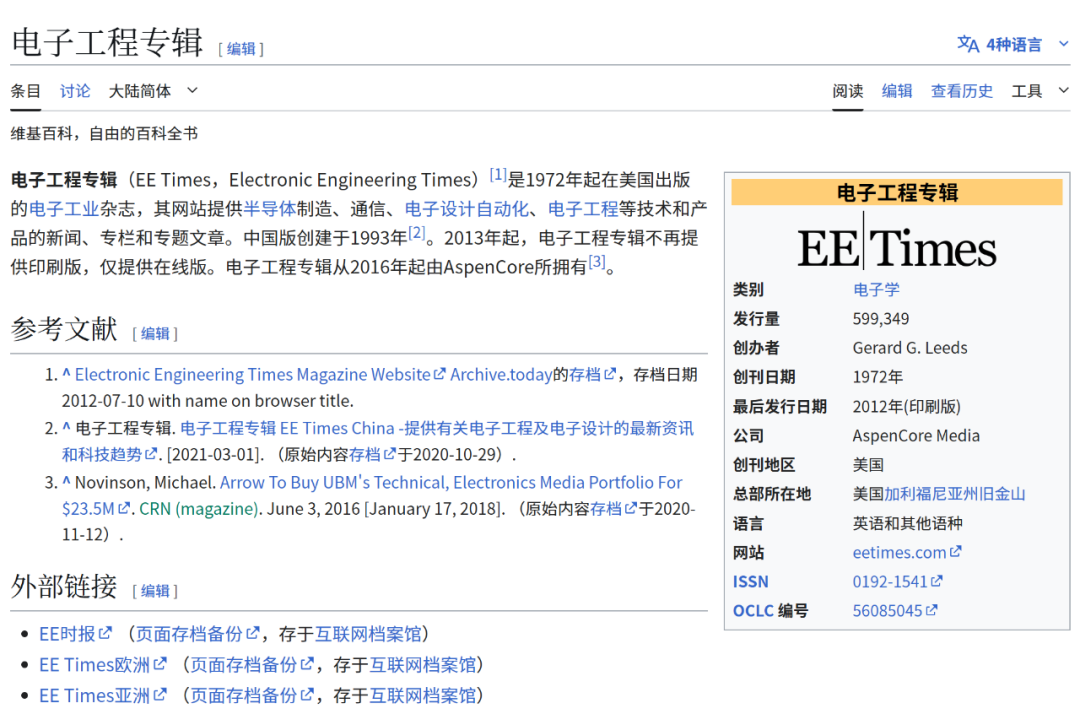Open the EE Times亚洲 external link
The width and height of the screenshot is (1080, 714).
103,696
